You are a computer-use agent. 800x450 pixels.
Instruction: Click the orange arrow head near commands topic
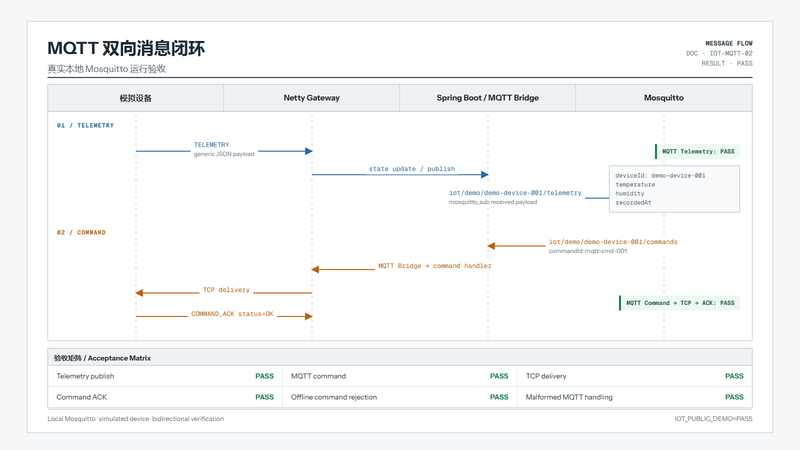491,246
